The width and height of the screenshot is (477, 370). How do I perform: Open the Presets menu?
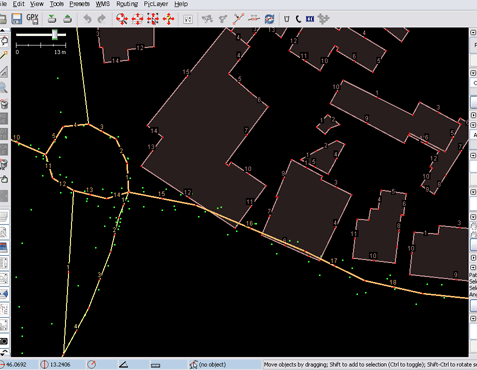79,4
